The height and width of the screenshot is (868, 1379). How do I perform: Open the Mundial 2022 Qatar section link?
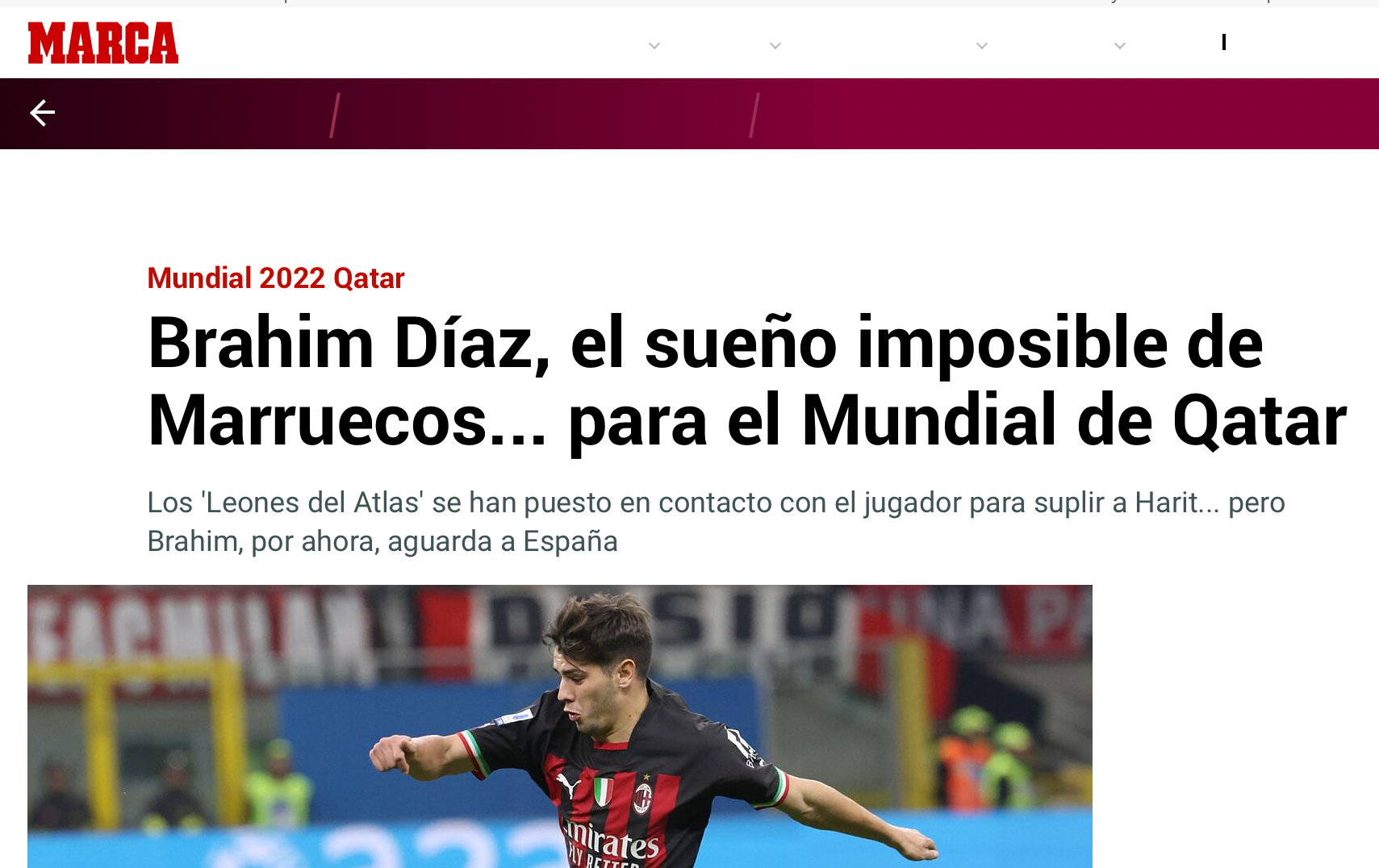click(275, 278)
